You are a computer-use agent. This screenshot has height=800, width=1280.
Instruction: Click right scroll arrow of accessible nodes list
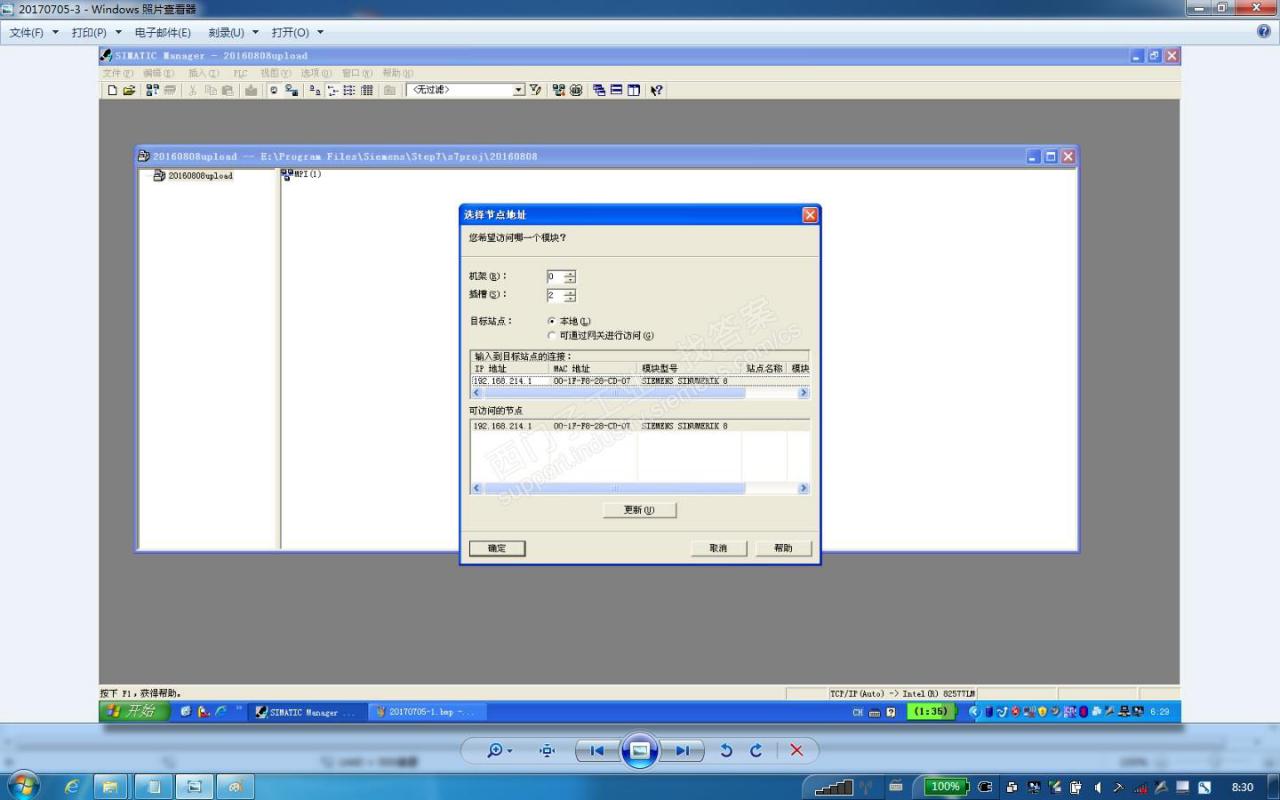[803, 488]
